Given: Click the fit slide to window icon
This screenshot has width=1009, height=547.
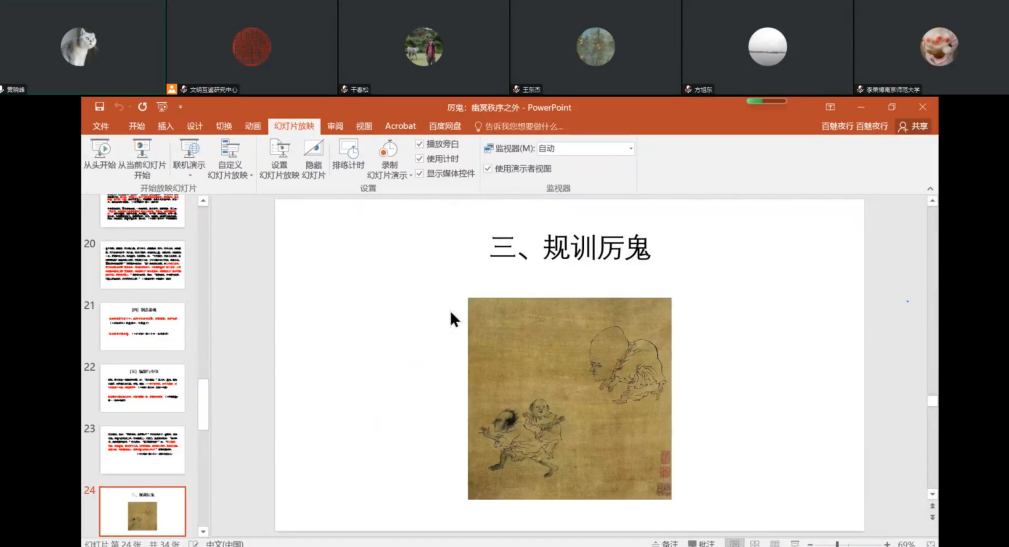Looking at the screenshot, I should 930,544.
